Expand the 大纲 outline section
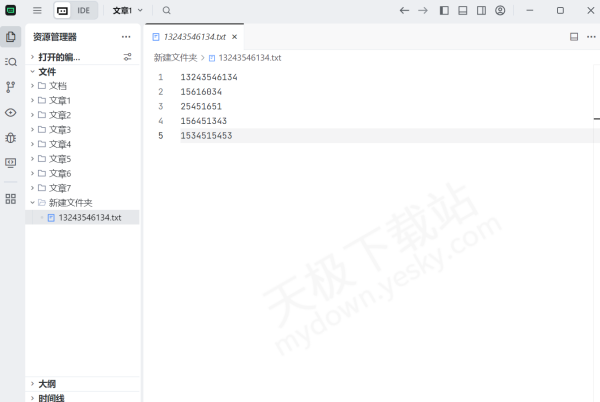Viewport: 600px width, 402px height. pyautogui.click(x=47, y=384)
